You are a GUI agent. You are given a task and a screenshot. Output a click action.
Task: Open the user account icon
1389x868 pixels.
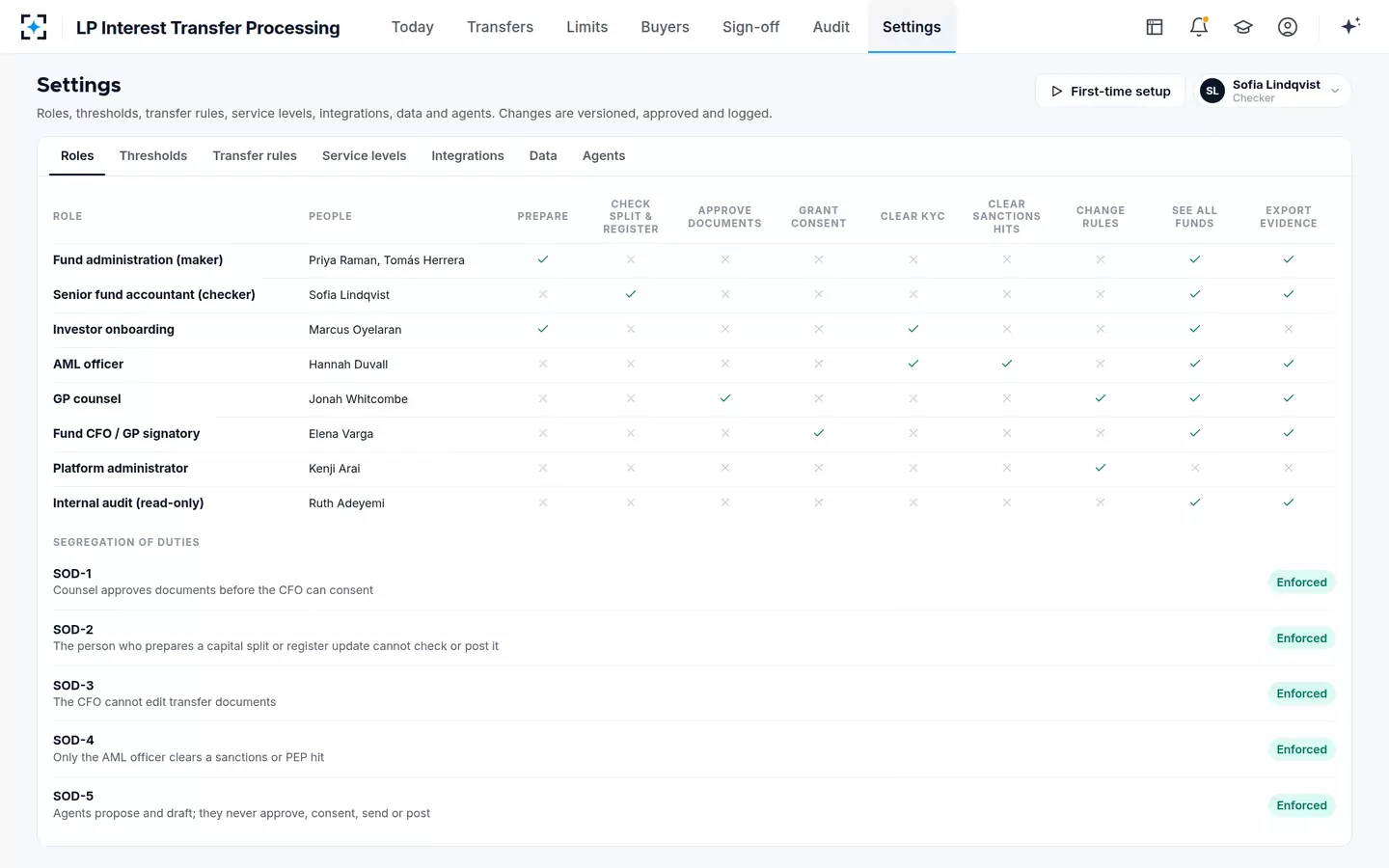(1288, 27)
